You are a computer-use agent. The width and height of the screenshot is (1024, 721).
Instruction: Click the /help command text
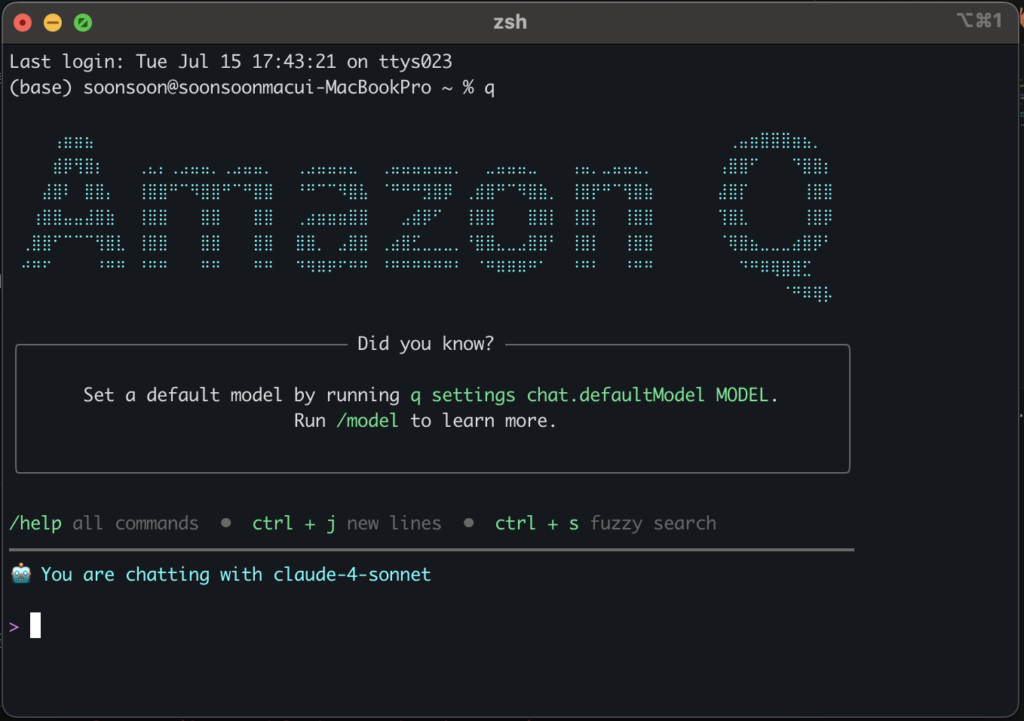tap(36, 523)
